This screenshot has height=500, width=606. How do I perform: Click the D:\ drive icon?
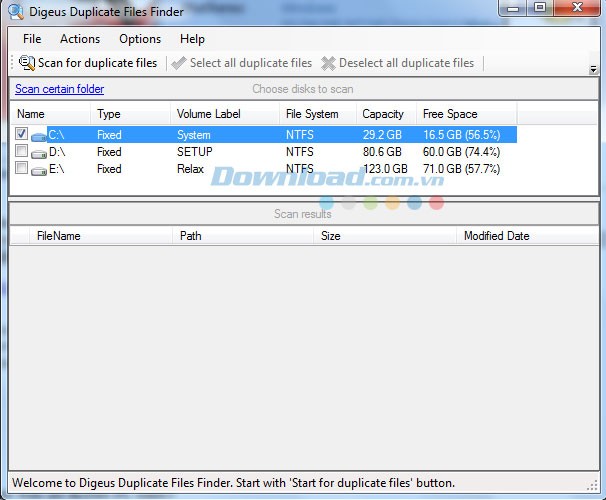[39, 153]
